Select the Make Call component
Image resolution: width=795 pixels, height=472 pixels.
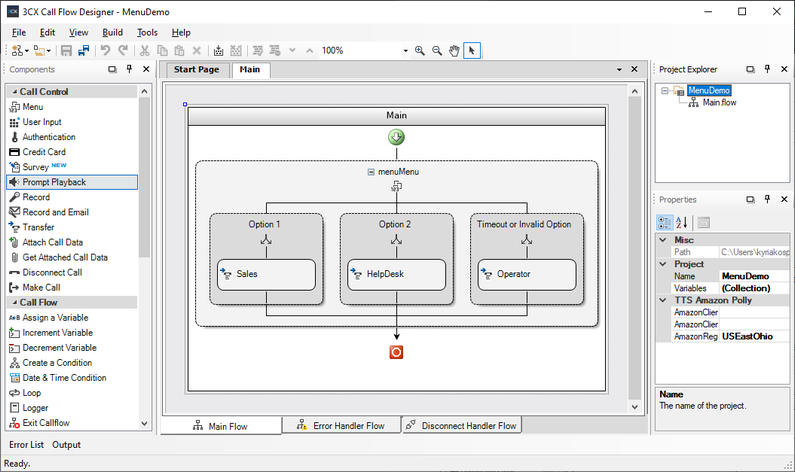click(x=71, y=287)
